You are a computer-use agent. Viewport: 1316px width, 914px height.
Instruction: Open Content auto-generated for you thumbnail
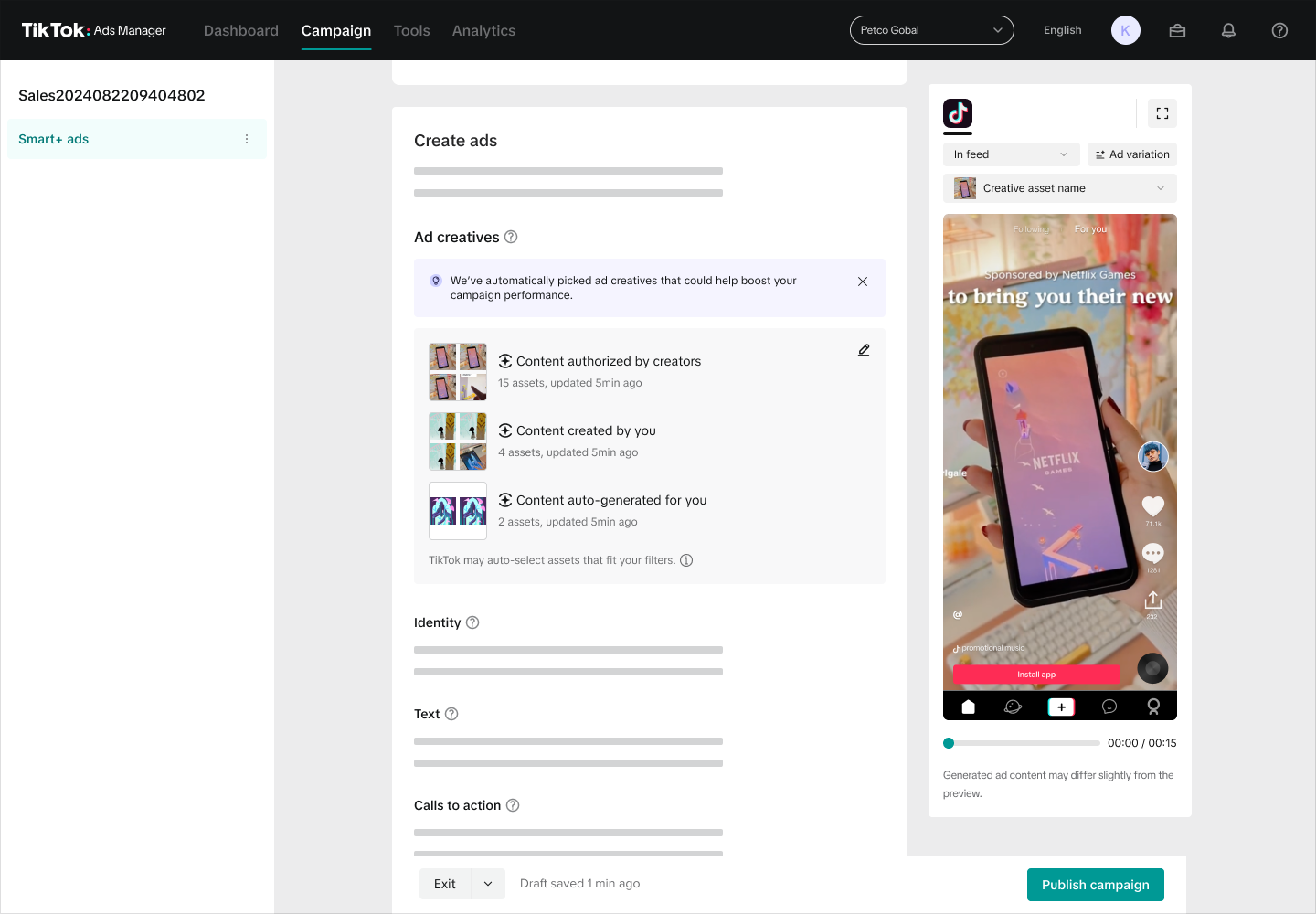tap(458, 511)
